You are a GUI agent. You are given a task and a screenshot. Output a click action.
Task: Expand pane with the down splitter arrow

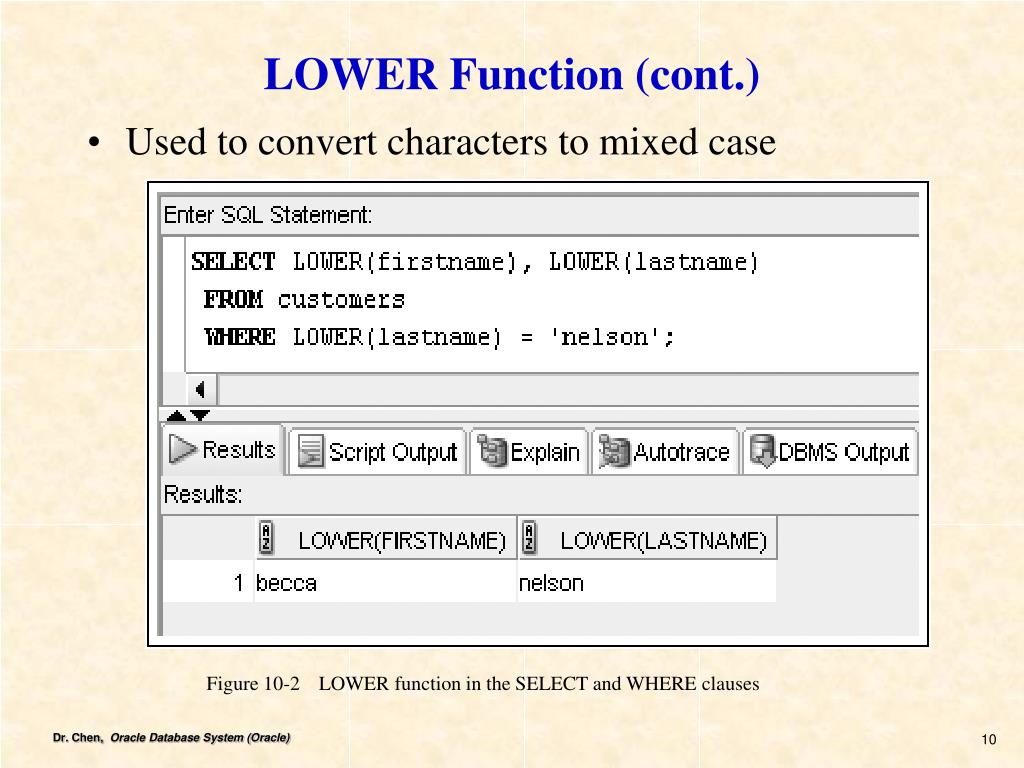click(x=200, y=415)
